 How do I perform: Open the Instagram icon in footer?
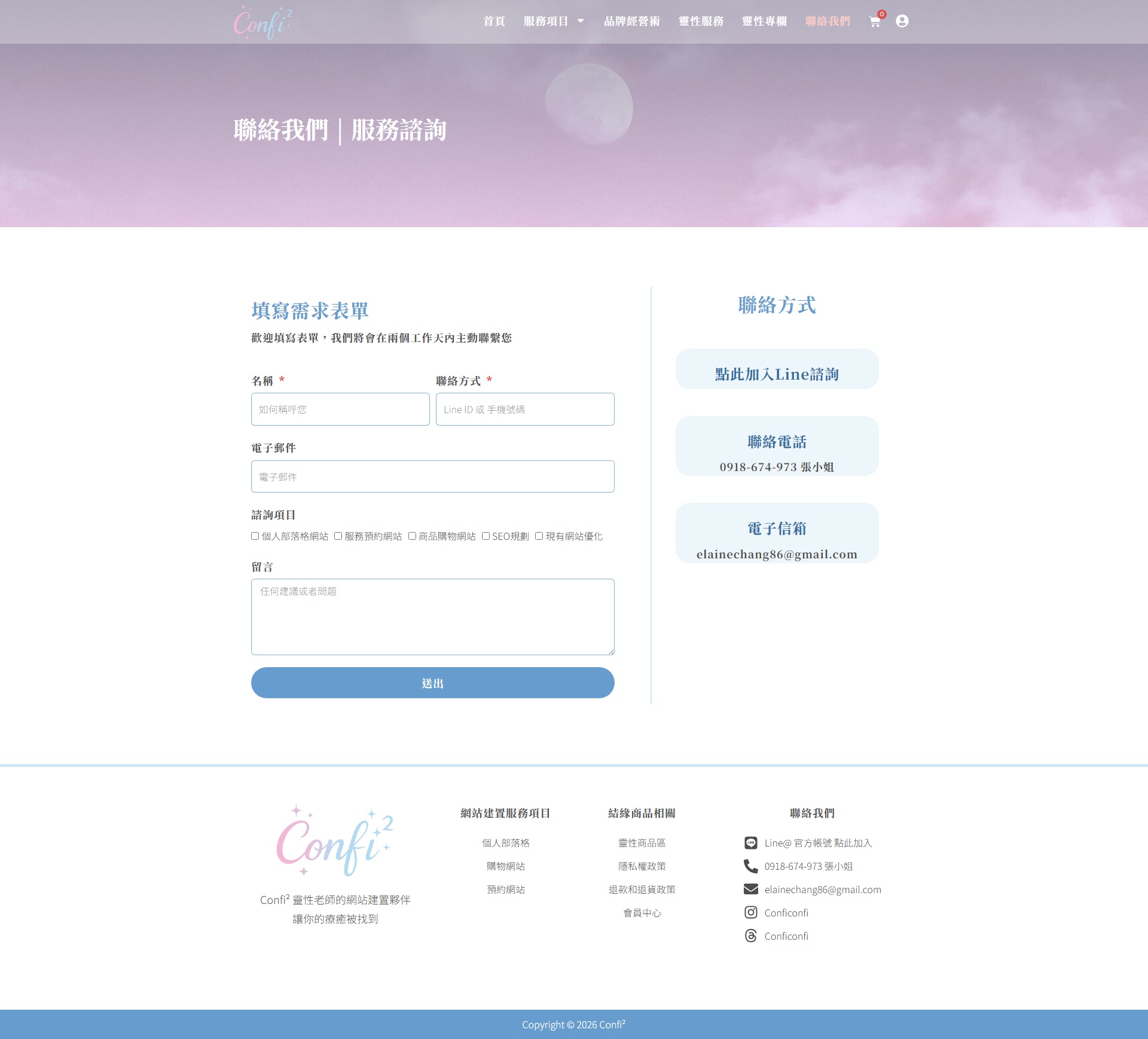point(750,913)
